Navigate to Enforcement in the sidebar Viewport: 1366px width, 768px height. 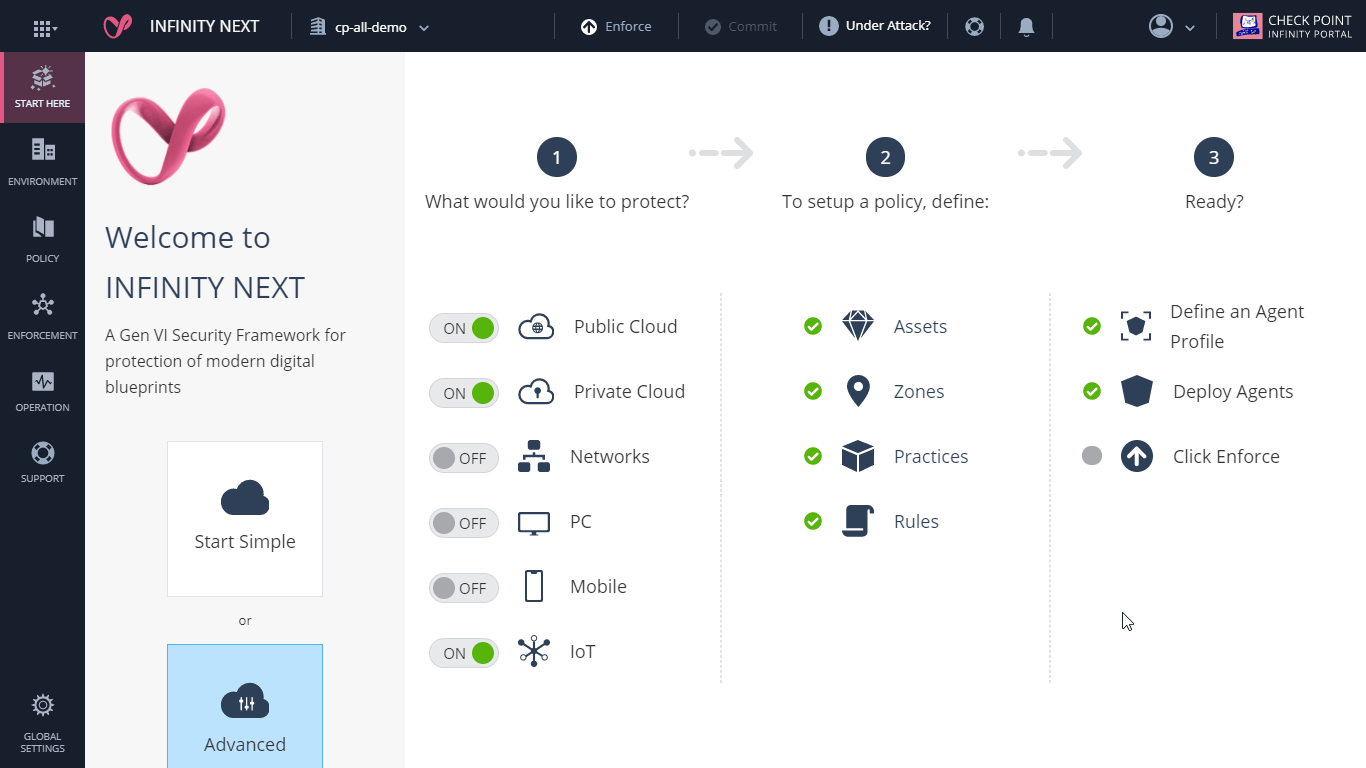43,316
